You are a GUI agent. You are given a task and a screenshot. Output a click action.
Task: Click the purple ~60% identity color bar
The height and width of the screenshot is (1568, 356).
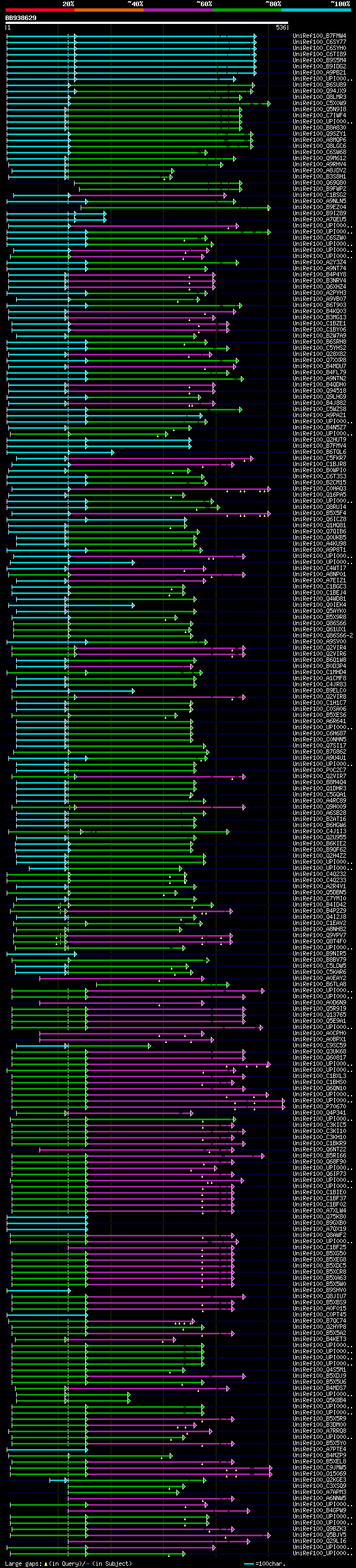click(x=179, y=10)
